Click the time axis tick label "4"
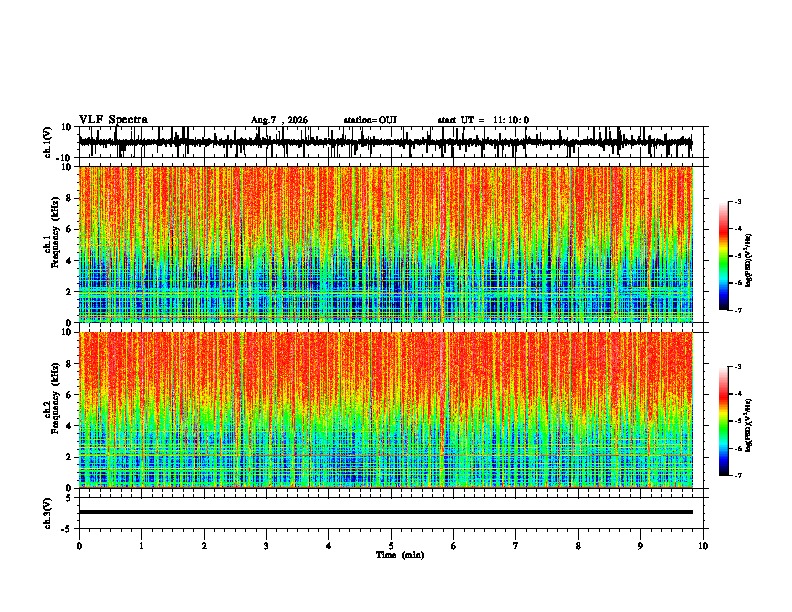 click(x=329, y=546)
